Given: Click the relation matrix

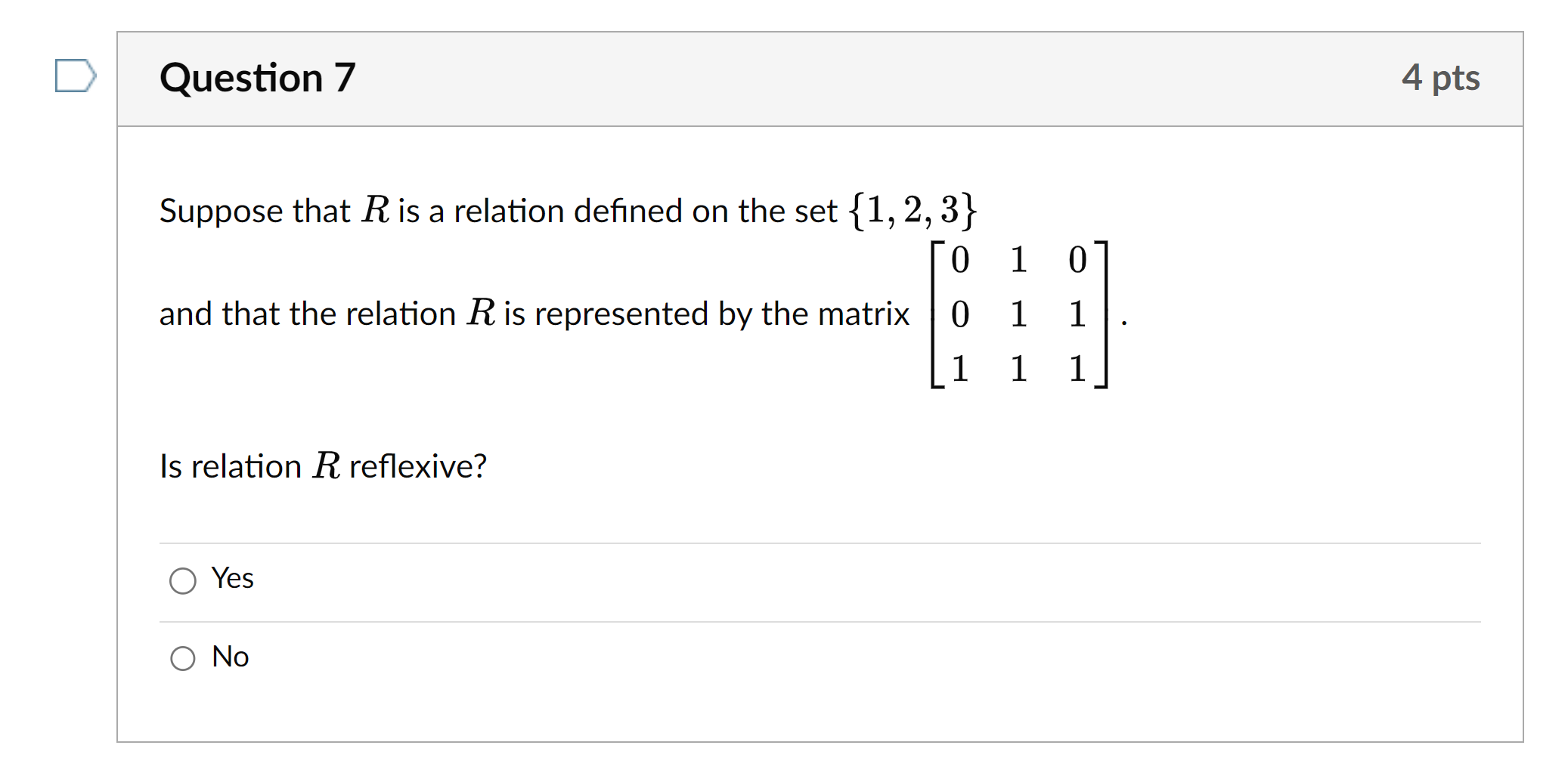Looking at the screenshot, I should click(1019, 314).
